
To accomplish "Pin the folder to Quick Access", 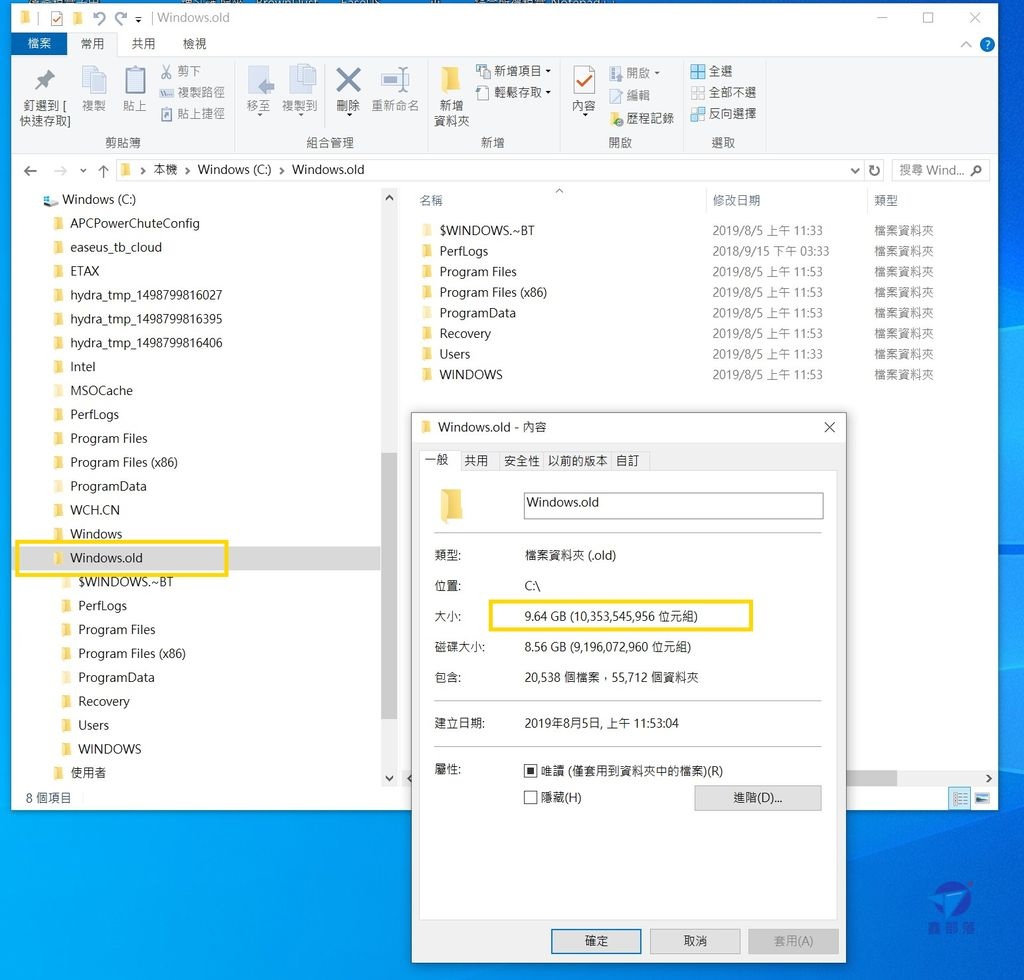I will pyautogui.click(x=44, y=96).
